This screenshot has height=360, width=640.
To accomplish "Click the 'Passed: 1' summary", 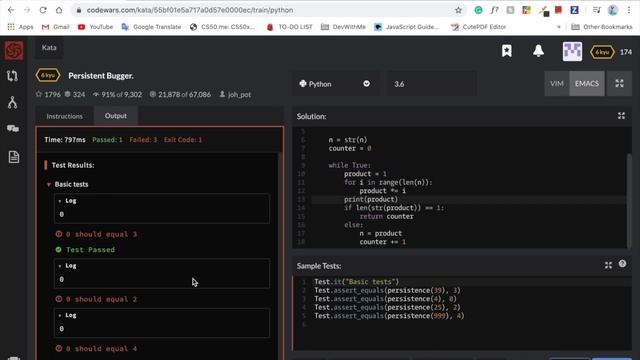I will click(107, 140).
